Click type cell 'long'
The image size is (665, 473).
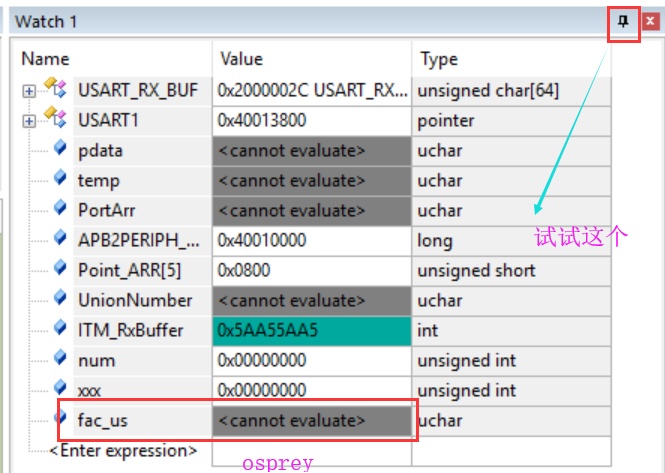511,241
